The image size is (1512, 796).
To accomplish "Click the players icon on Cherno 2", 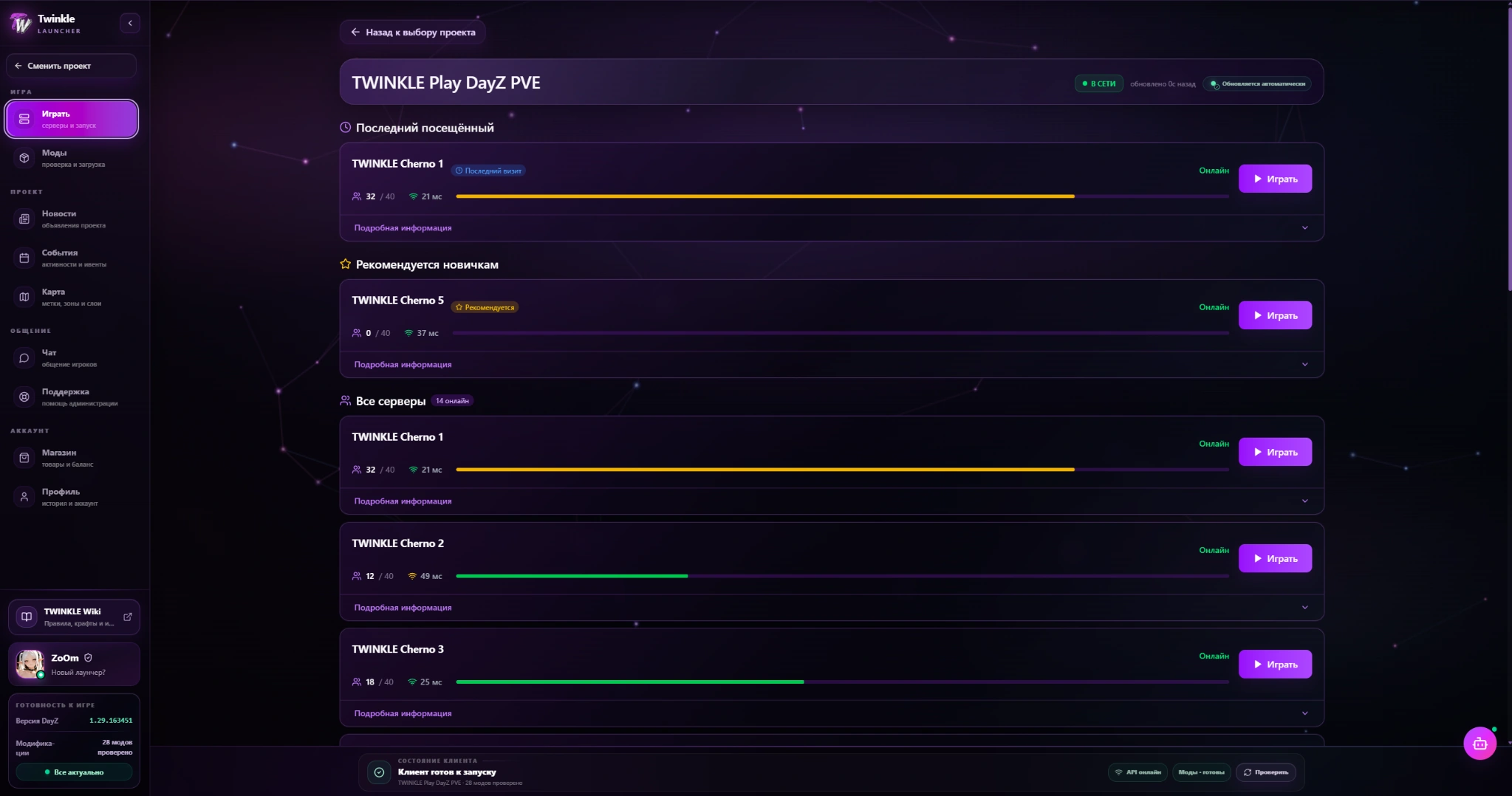I will point(357,576).
